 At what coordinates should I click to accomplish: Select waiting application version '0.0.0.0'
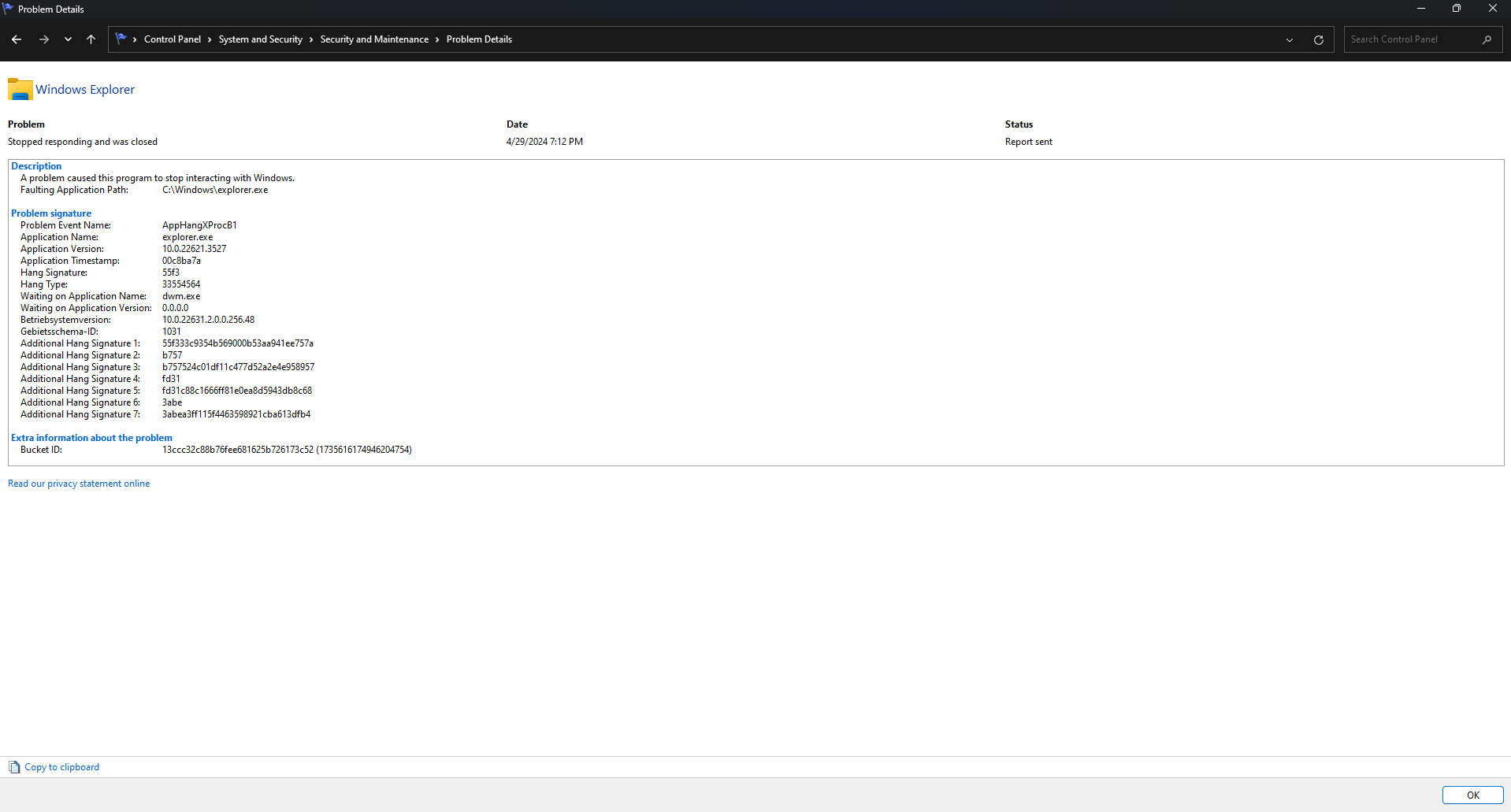coord(175,308)
